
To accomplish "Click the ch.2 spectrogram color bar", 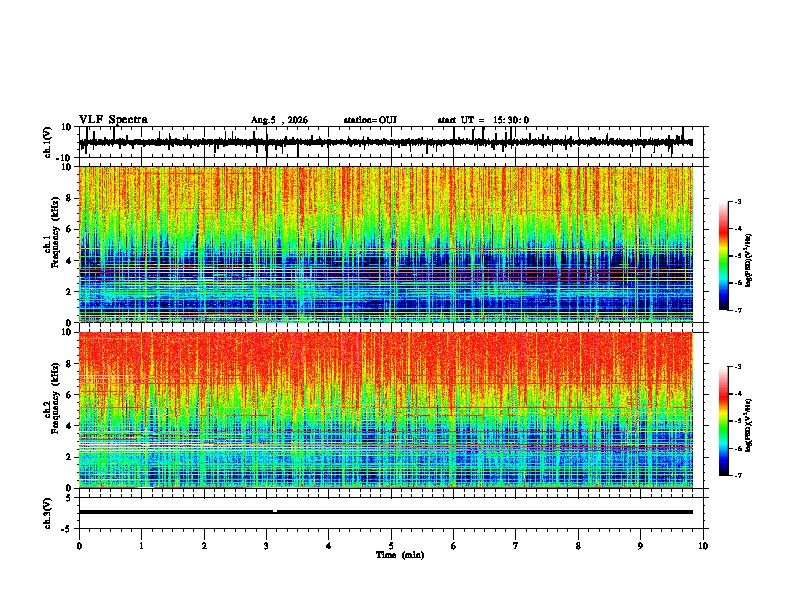I will click(723, 421).
